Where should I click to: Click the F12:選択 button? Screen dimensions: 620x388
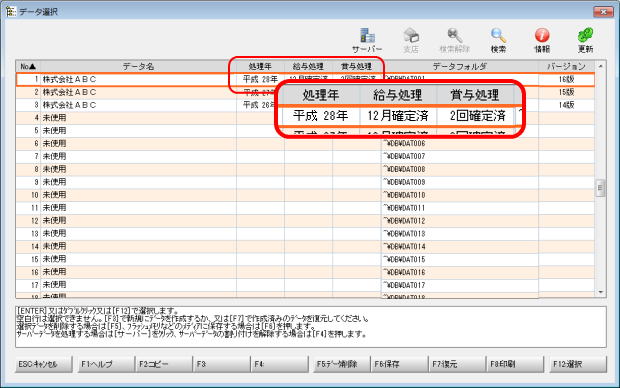coord(578,364)
